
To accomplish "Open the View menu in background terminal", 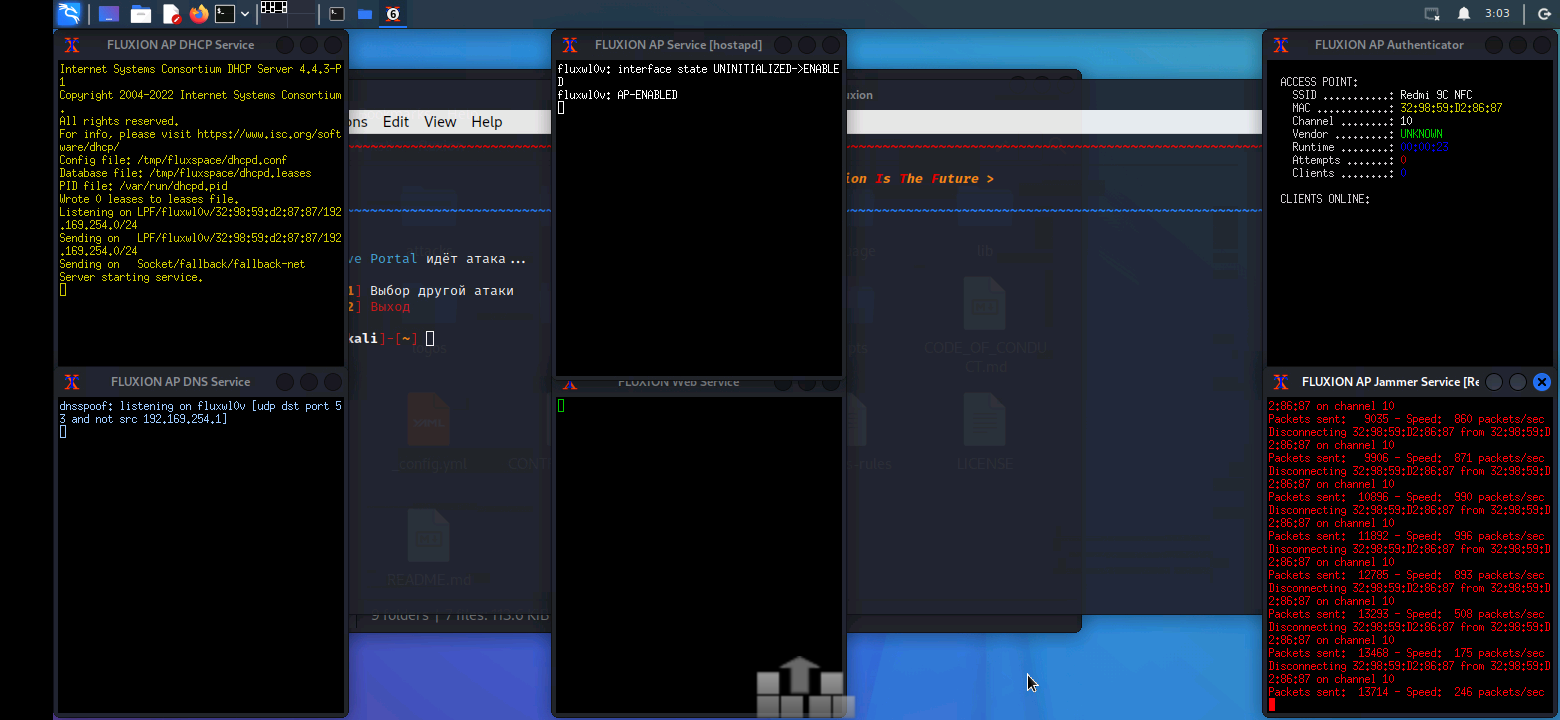I will tap(440, 122).
